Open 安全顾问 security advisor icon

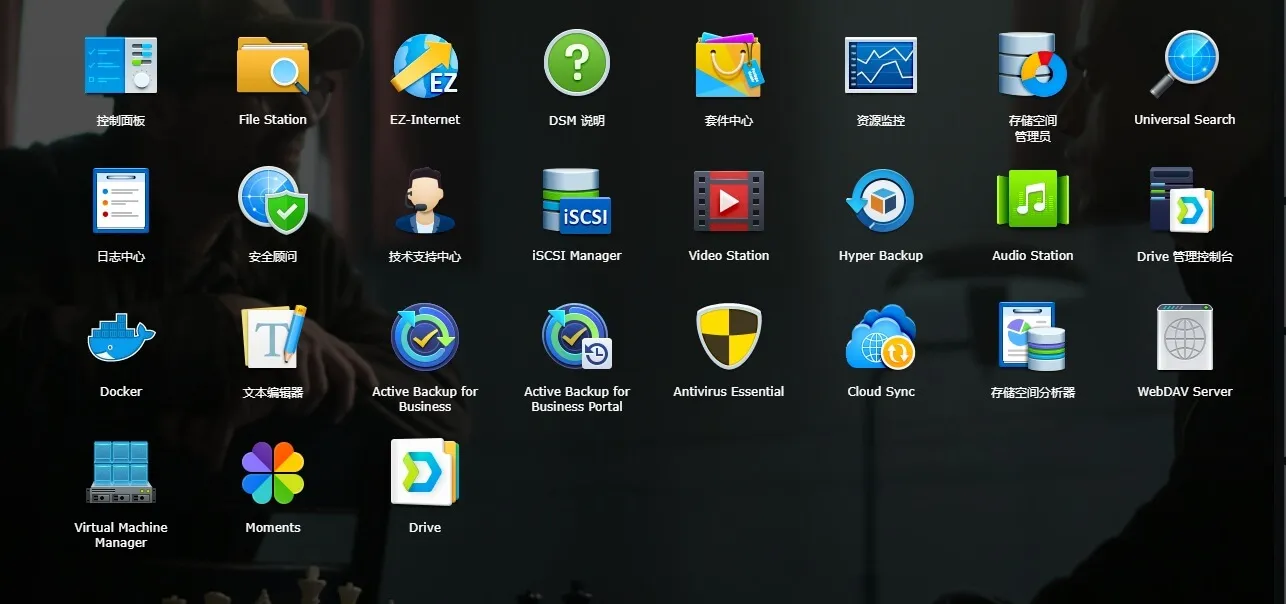coord(273,200)
